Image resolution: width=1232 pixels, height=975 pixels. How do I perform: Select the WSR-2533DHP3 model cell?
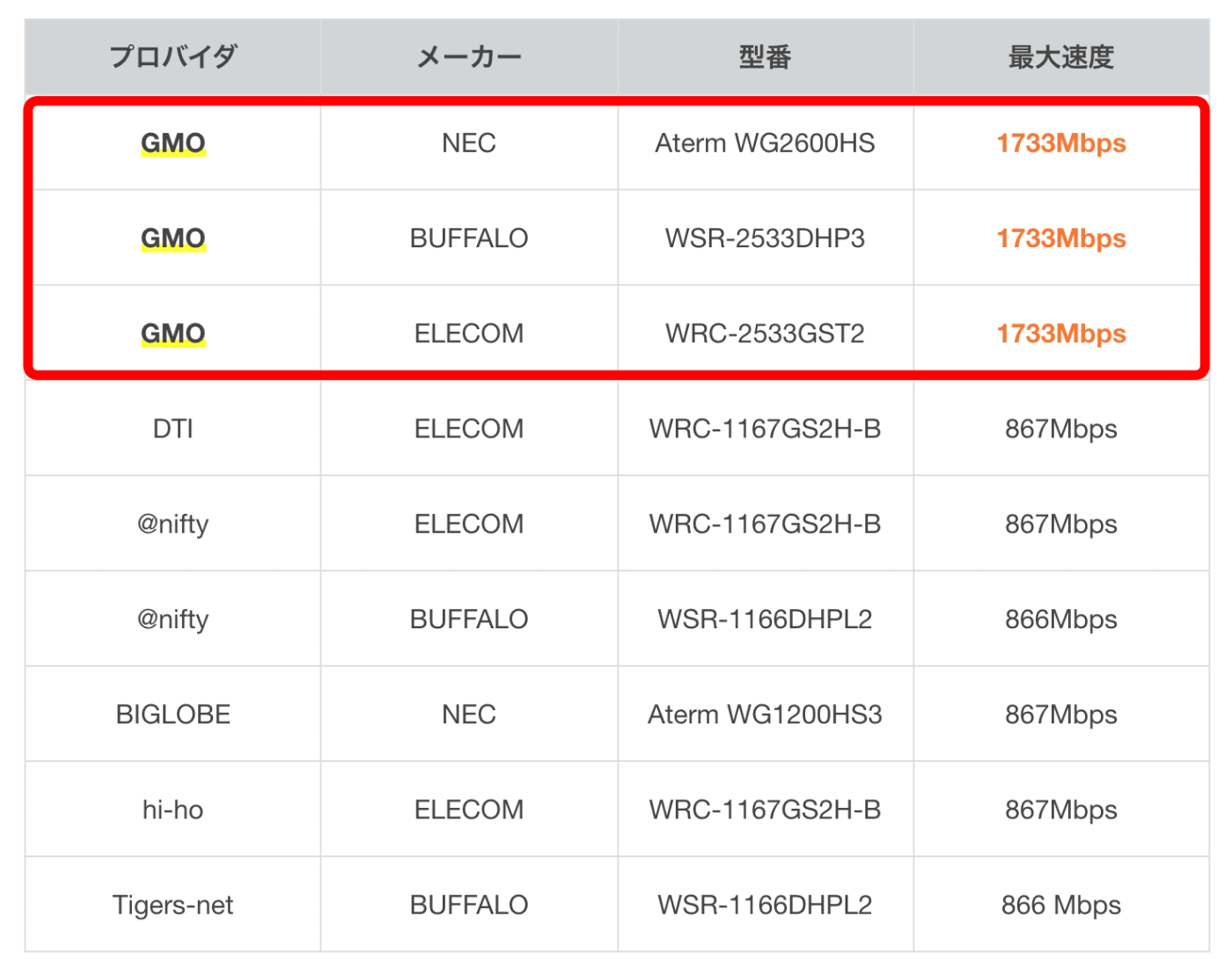coord(765,238)
